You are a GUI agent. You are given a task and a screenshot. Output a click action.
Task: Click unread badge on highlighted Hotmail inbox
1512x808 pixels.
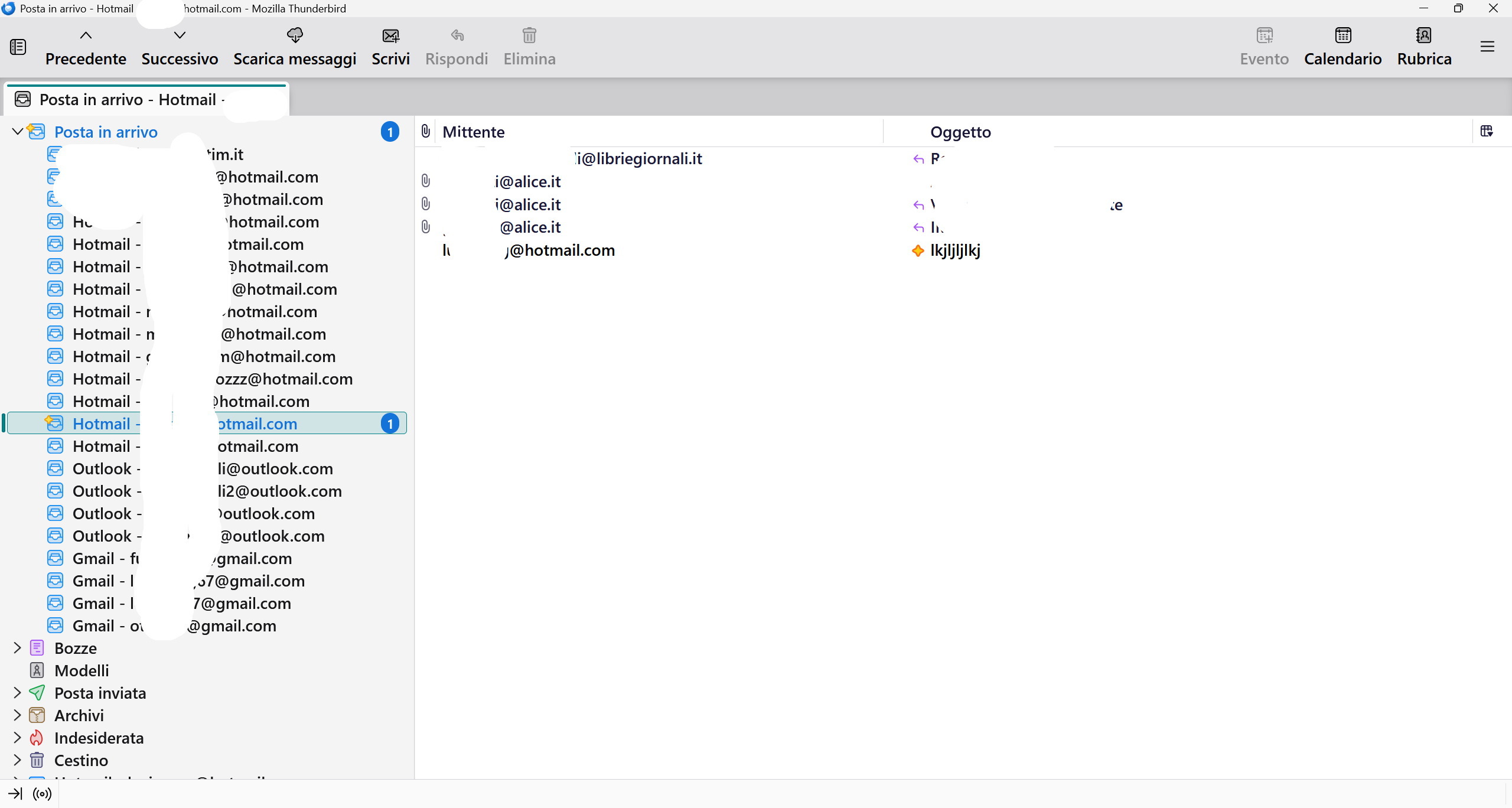(390, 423)
